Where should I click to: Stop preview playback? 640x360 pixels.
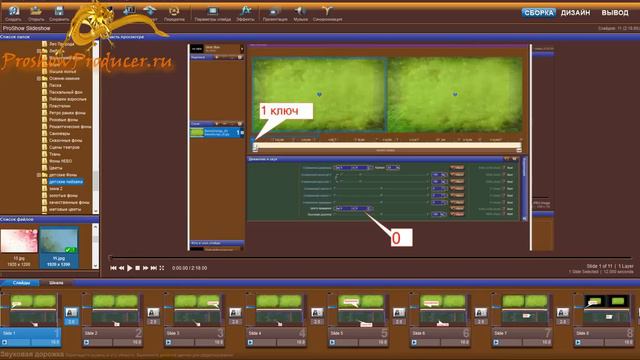tap(138, 268)
